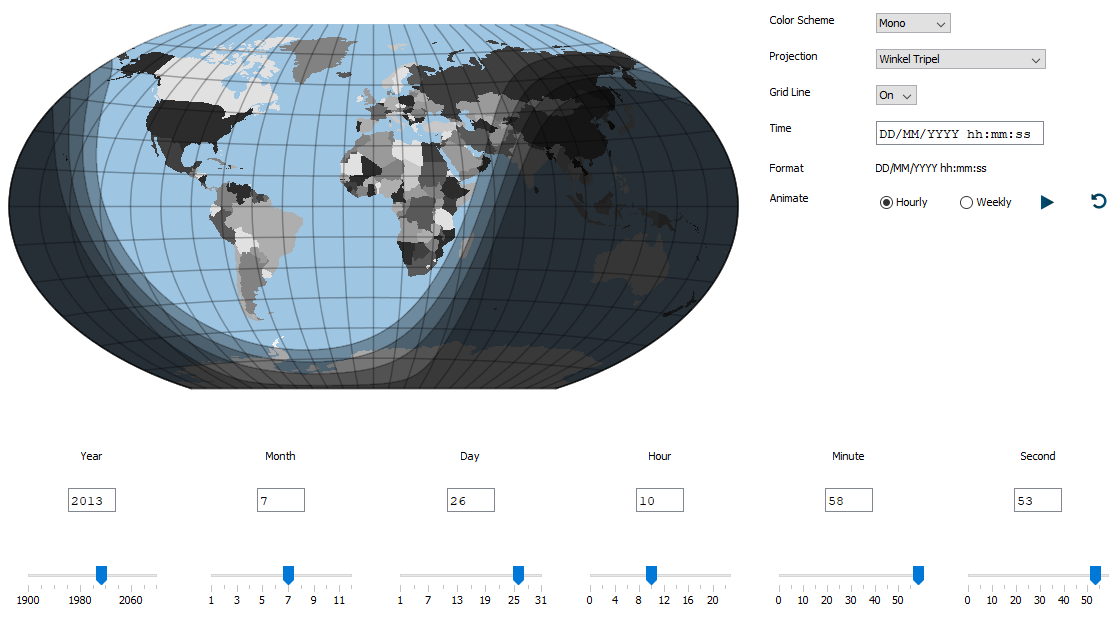
Task: Click the Day slider thumb
Action: click(x=519, y=575)
